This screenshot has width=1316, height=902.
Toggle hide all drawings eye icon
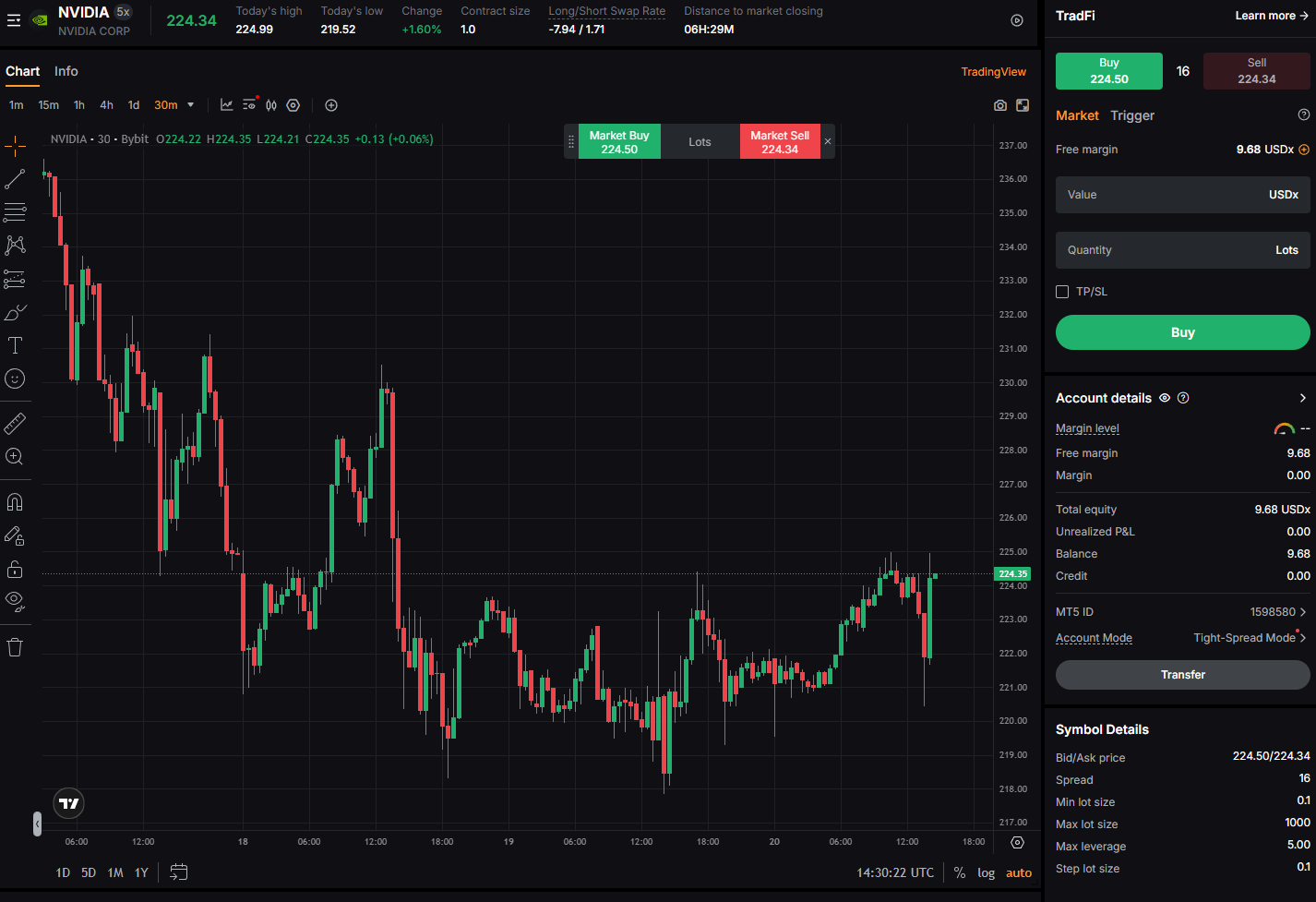pyautogui.click(x=15, y=602)
